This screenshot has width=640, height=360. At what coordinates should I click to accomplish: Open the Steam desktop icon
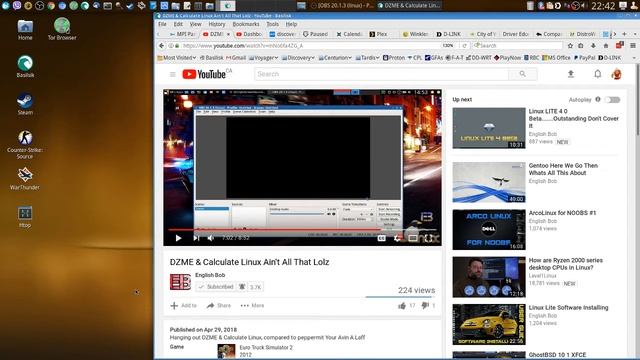(25, 104)
